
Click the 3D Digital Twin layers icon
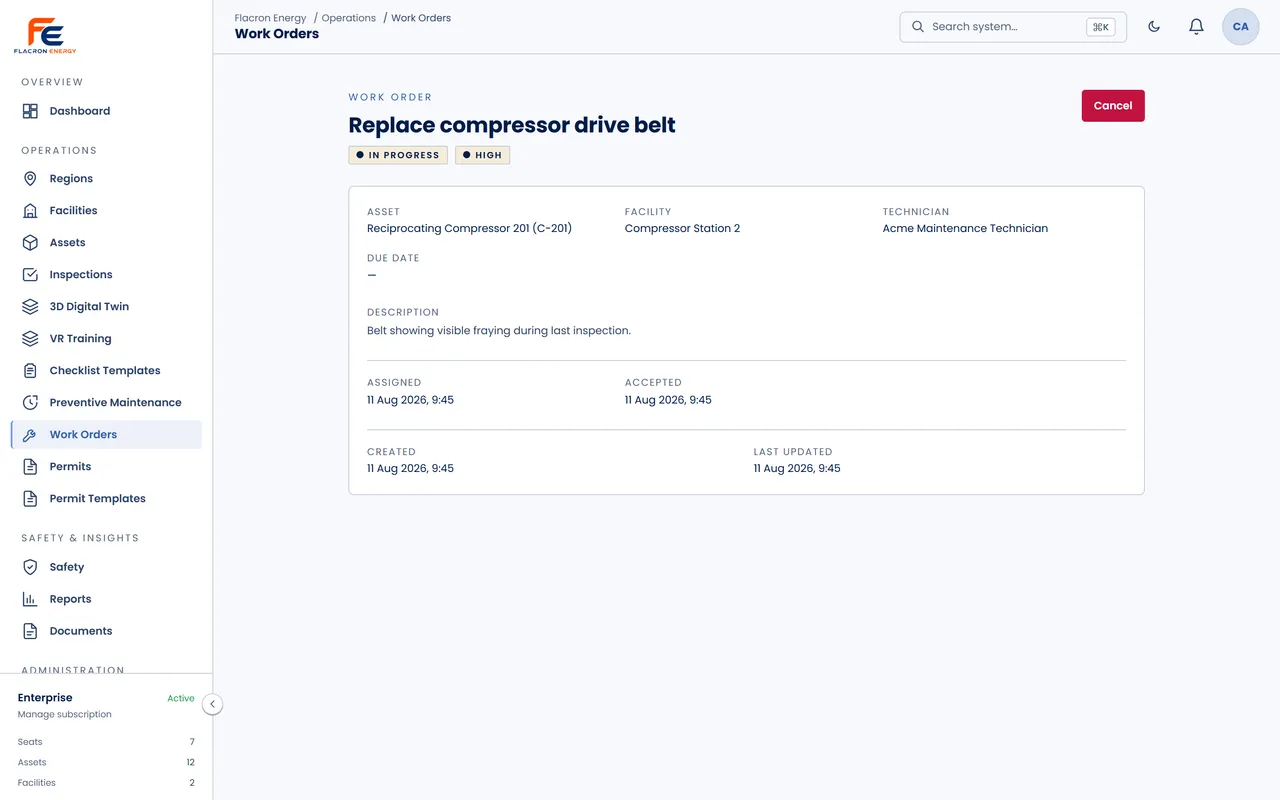30,307
